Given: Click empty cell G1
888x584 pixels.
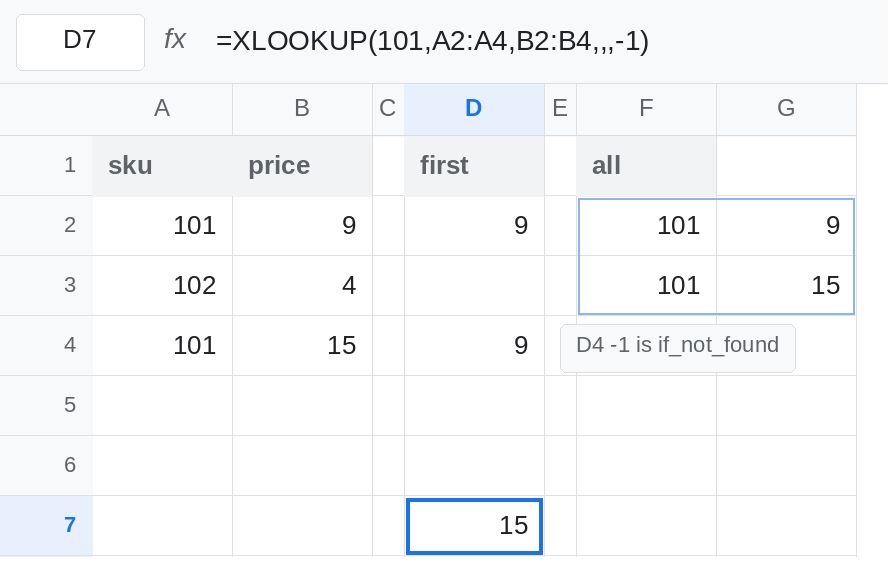Looking at the screenshot, I should (786, 165).
